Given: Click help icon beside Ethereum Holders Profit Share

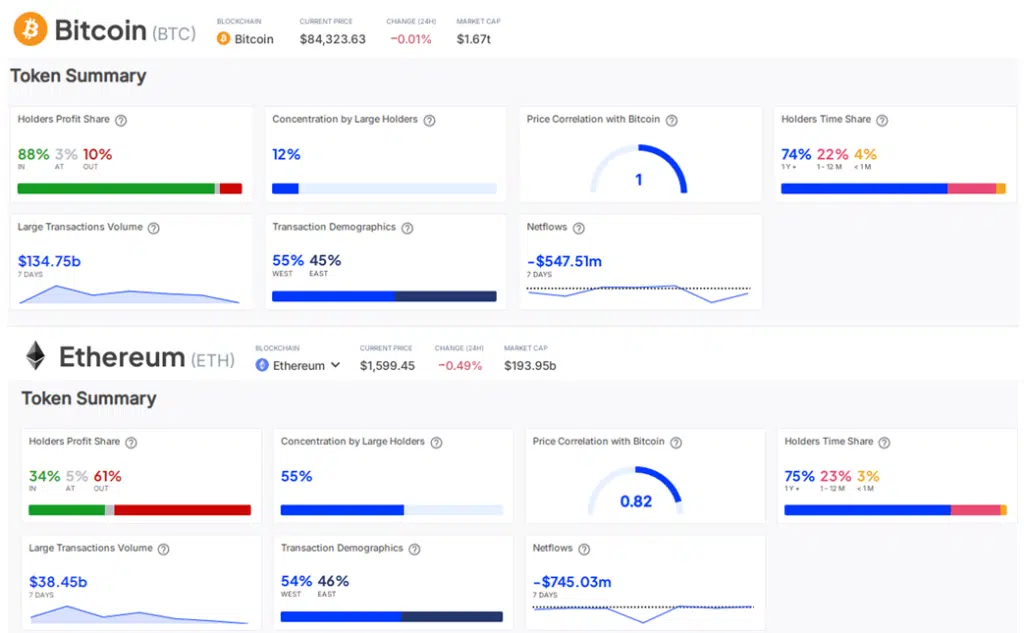Looking at the screenshot, I should click(x=131, y=442).
